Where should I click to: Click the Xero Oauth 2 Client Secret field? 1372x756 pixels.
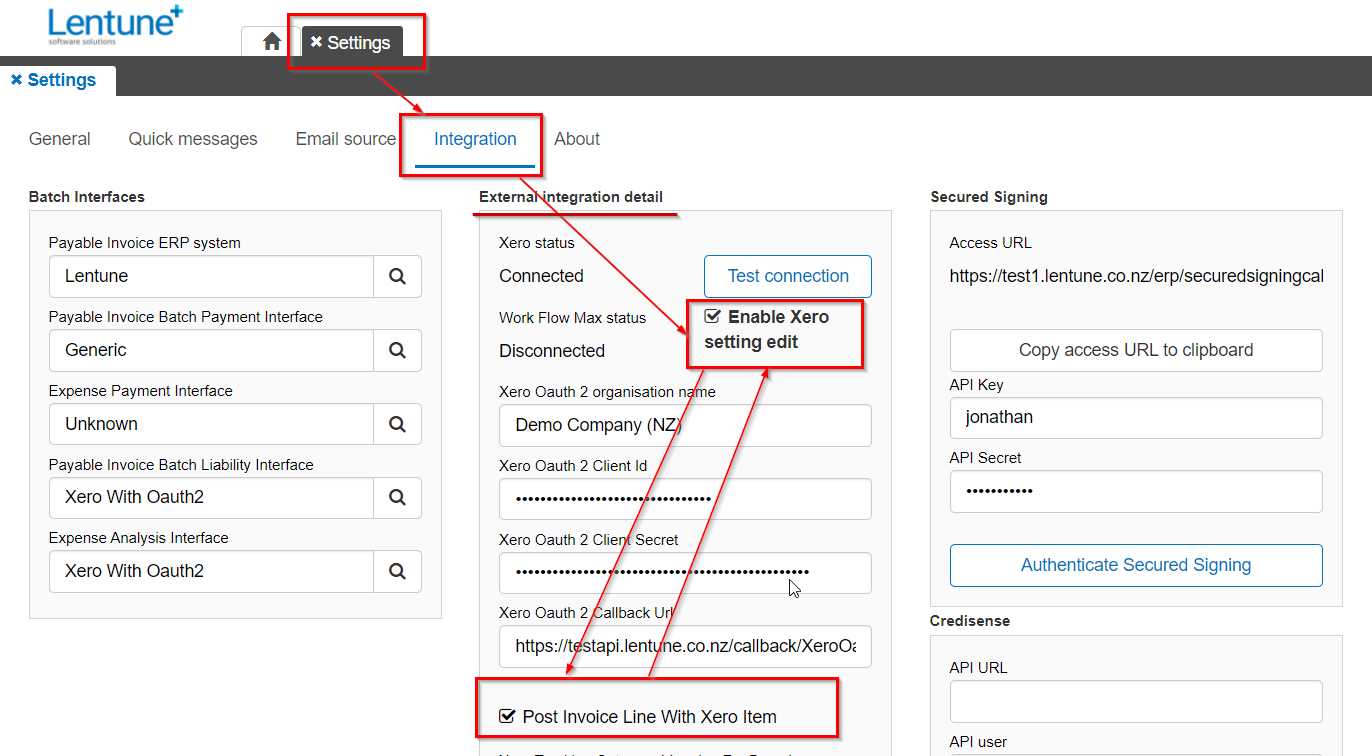tap(685, 573)
